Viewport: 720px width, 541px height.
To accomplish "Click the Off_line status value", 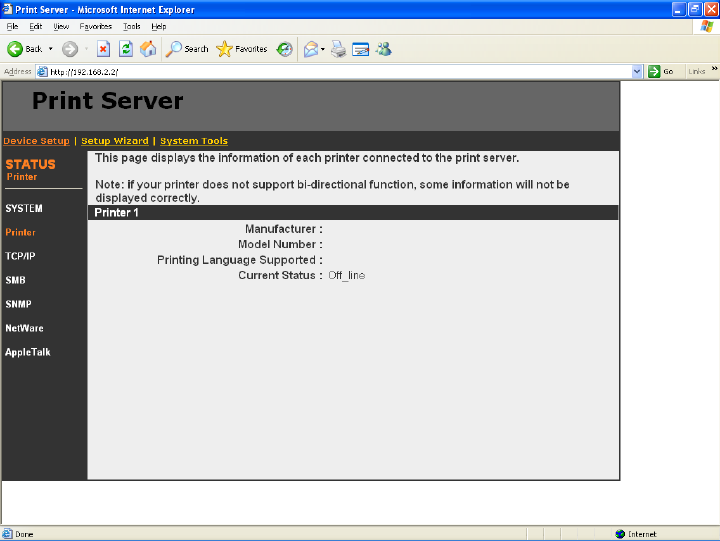I will (x=347, y=276).
